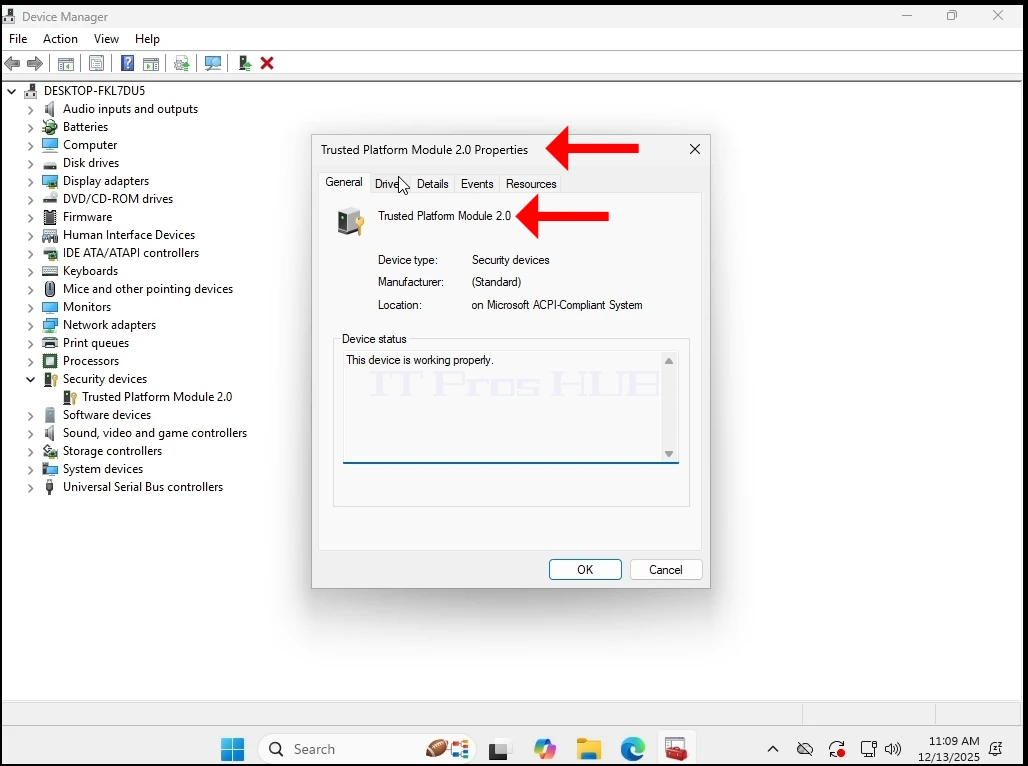Screen dimensions: 1028x766
Task: Collapse the Security devices category
Action: 30,379
